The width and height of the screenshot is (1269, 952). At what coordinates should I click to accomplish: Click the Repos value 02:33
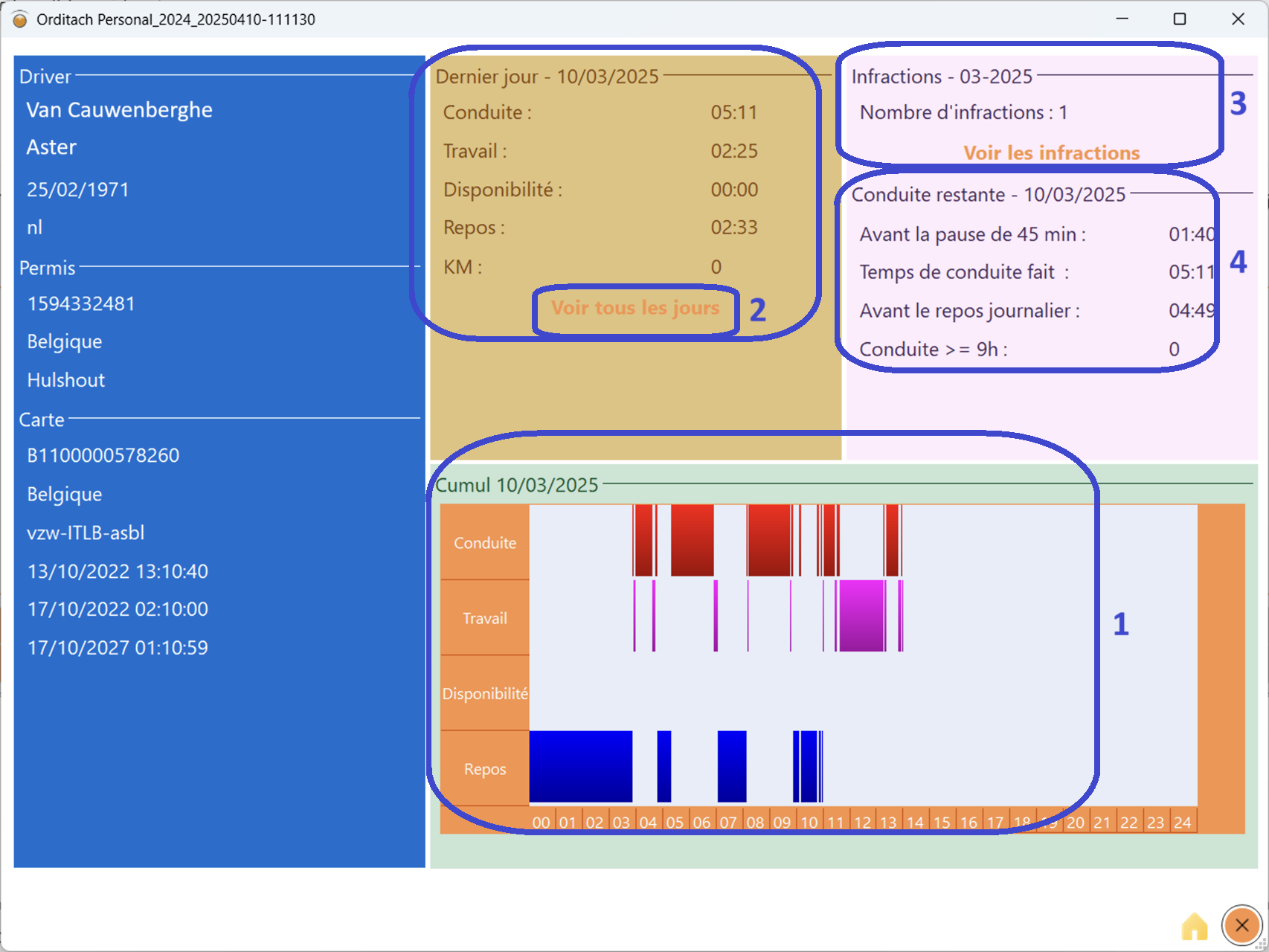(734, 228)
